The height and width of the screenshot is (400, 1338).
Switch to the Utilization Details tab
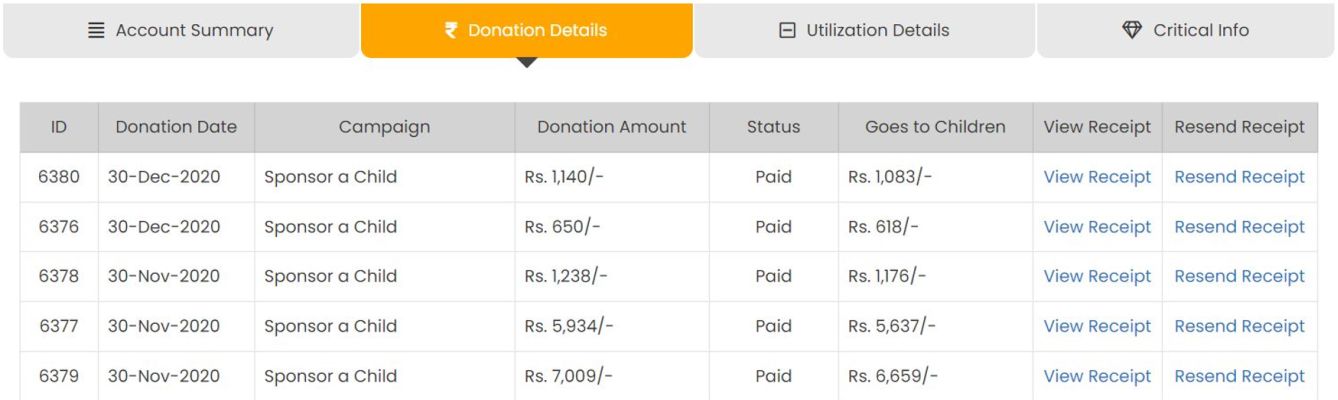pos(865,30)
